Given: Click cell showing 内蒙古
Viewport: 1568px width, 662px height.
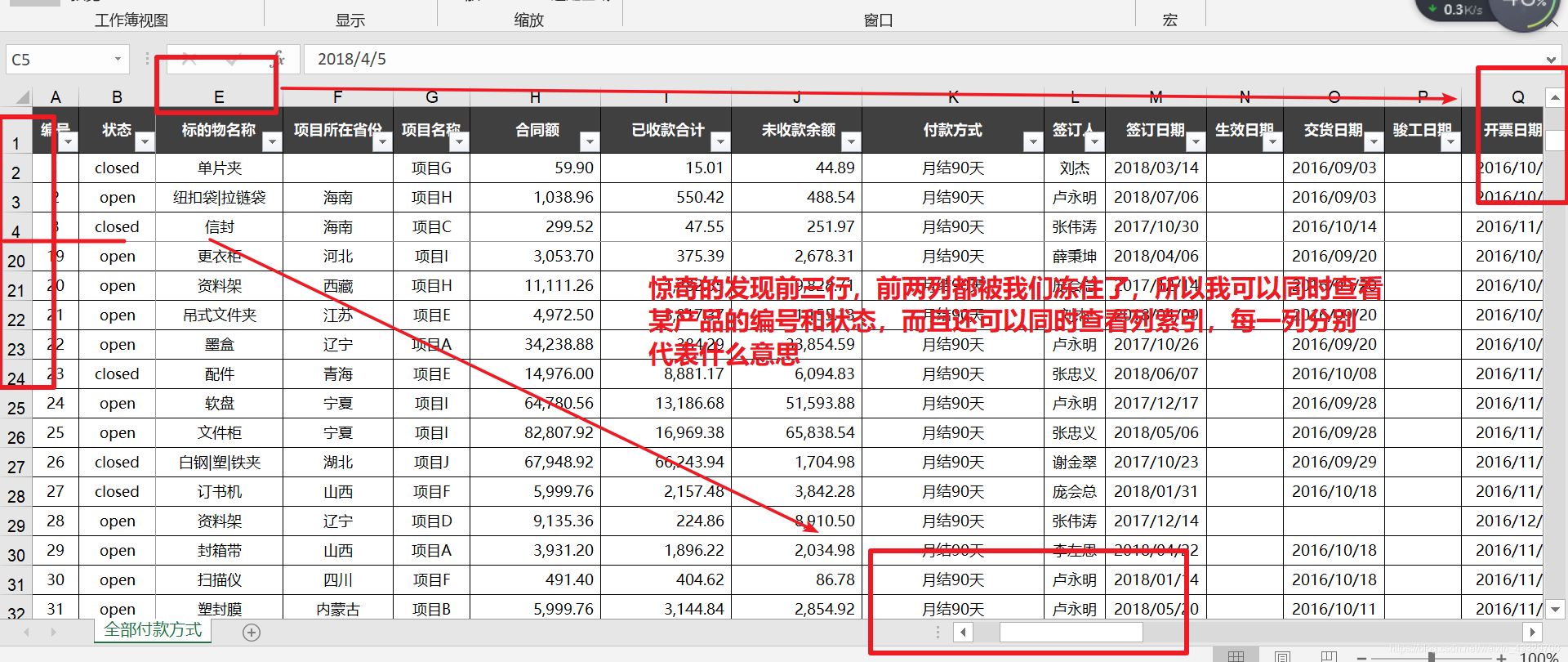Looking at the screenshot, I should (x=338, y=609).
